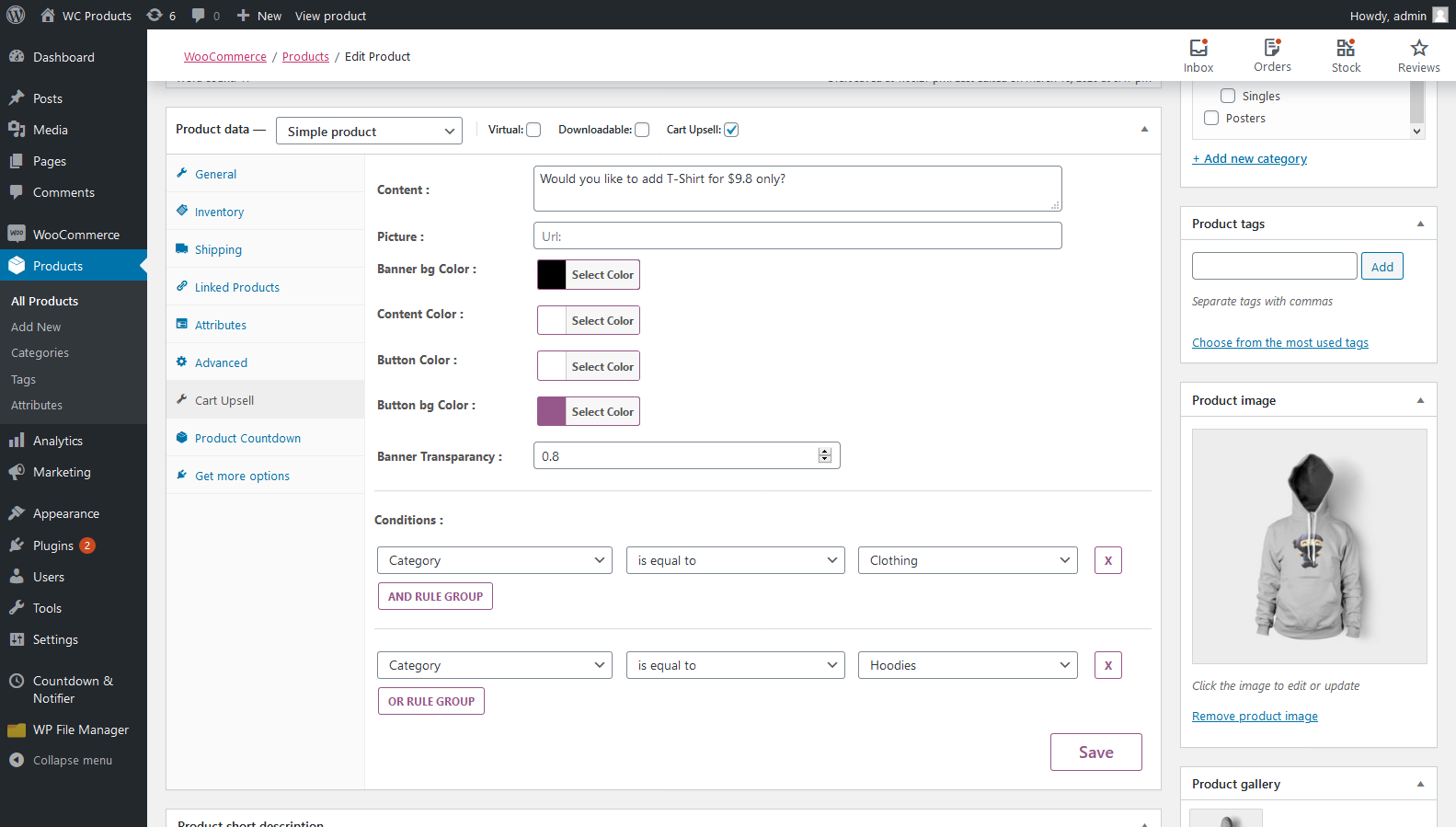1456x827 pixels.
Task: Click the WordPress logo icon
Action: point(16,16)
